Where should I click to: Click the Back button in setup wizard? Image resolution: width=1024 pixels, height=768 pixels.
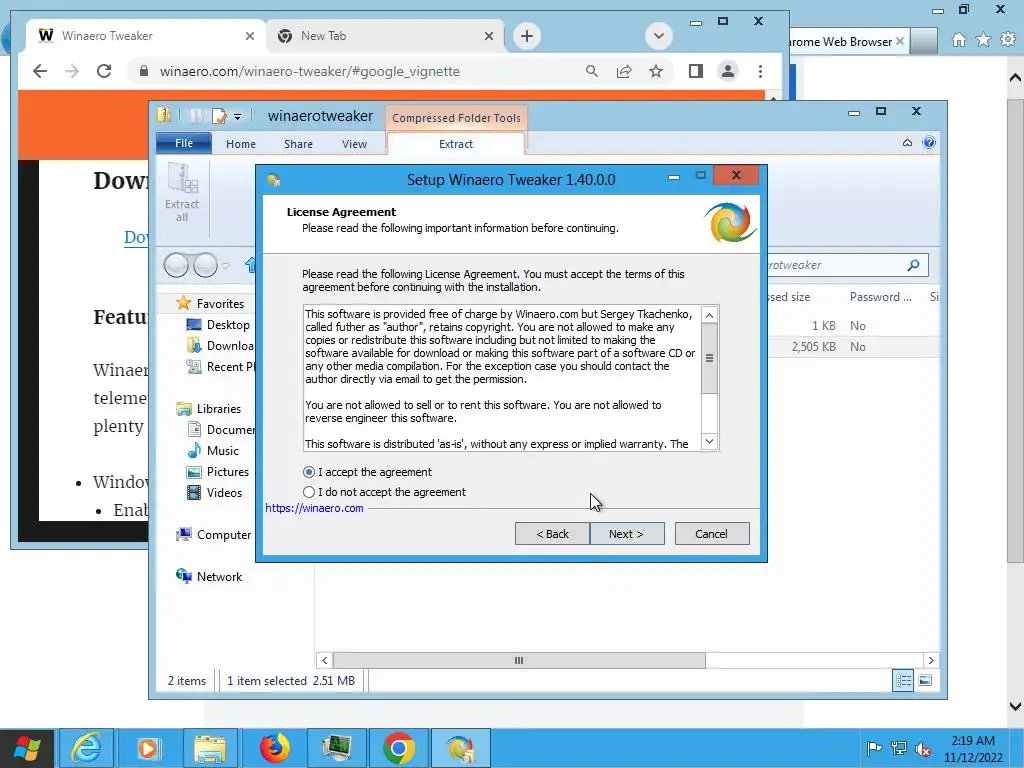pos(552,534)
